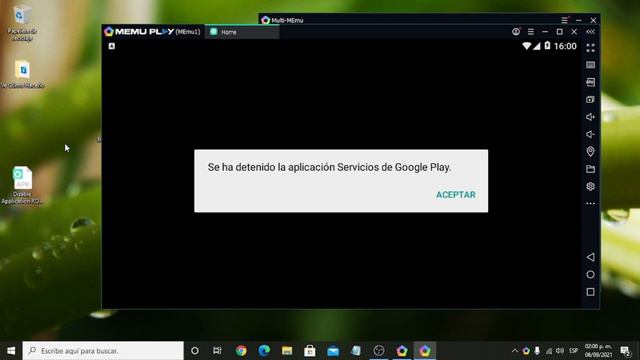Collapse the sidebar with triple-chevron icon
640x360 pixels.
pyautogui.click(x=591, y=31)
